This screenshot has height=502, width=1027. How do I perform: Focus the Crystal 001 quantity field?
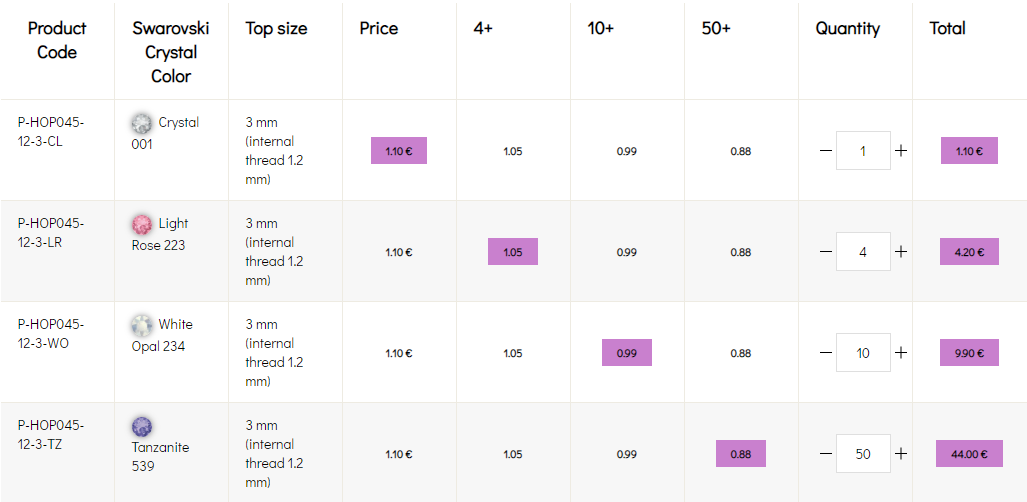coord(863,151)
